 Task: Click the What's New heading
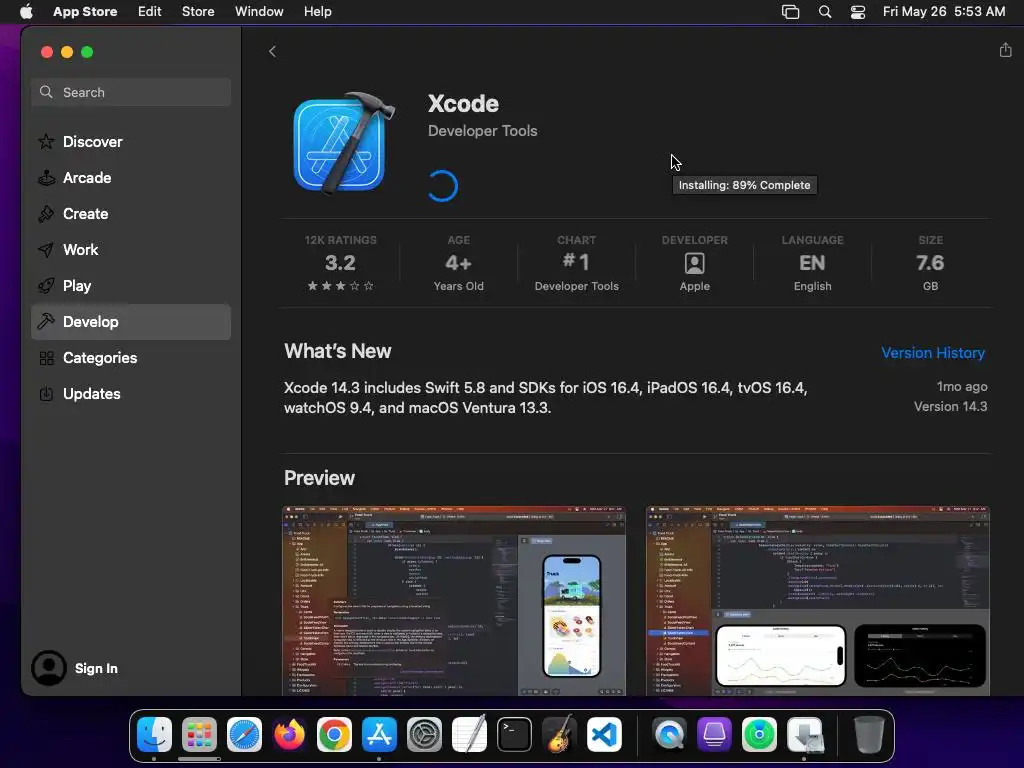point(338,351)
